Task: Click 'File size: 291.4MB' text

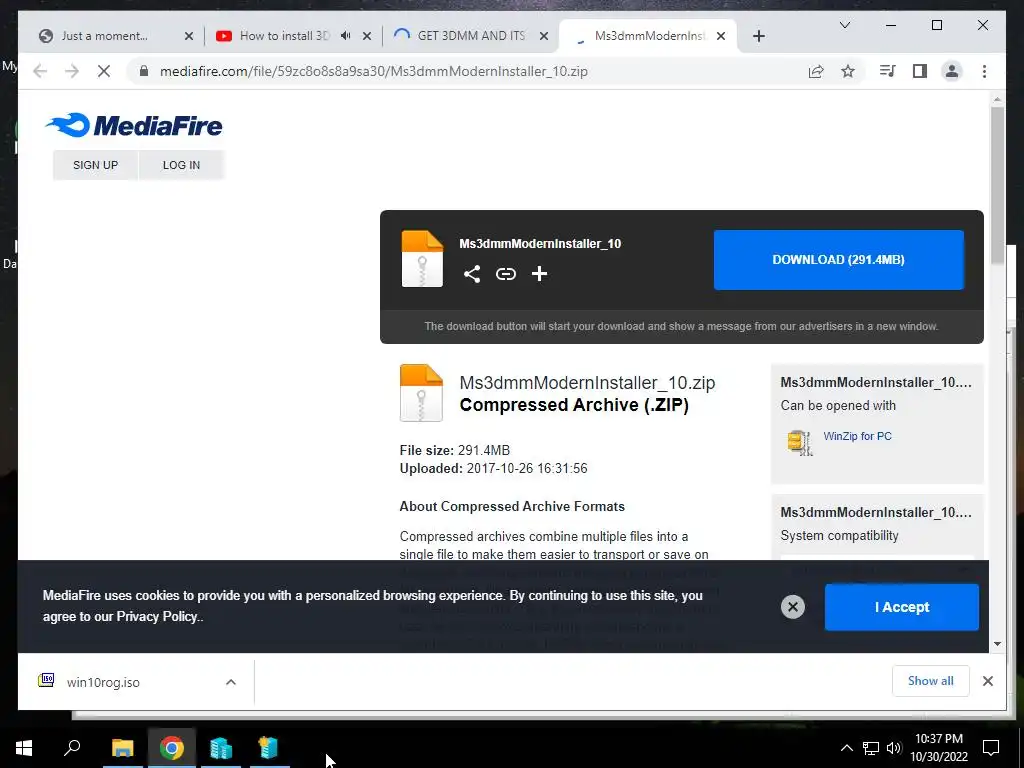Action: [x=455, y=450]
